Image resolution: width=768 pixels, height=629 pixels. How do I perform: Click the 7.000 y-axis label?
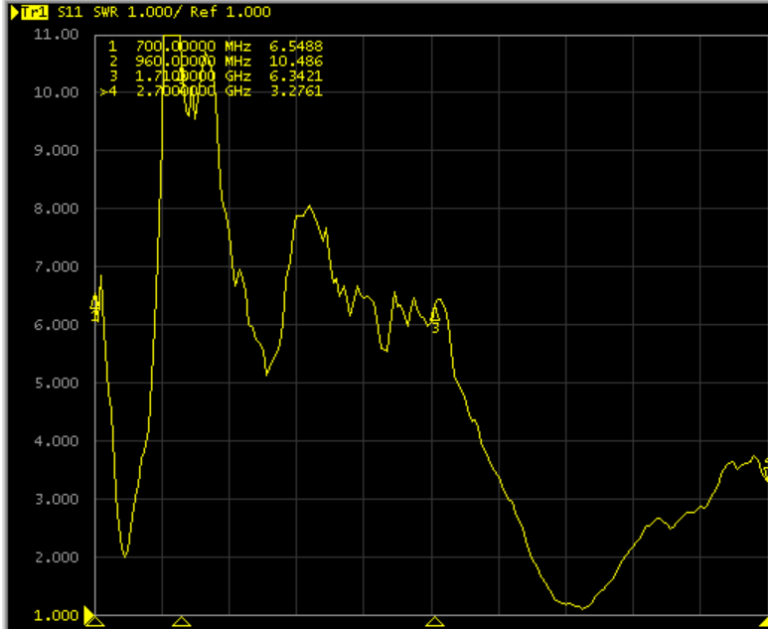click(x=56, y=267)
